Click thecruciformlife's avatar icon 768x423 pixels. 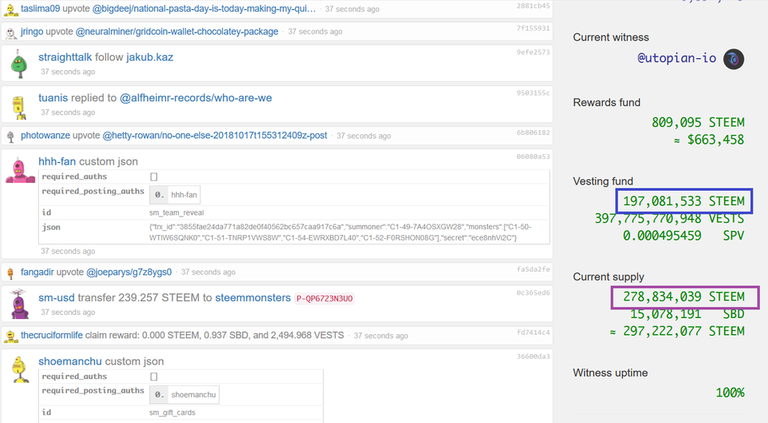click(11, 336)
